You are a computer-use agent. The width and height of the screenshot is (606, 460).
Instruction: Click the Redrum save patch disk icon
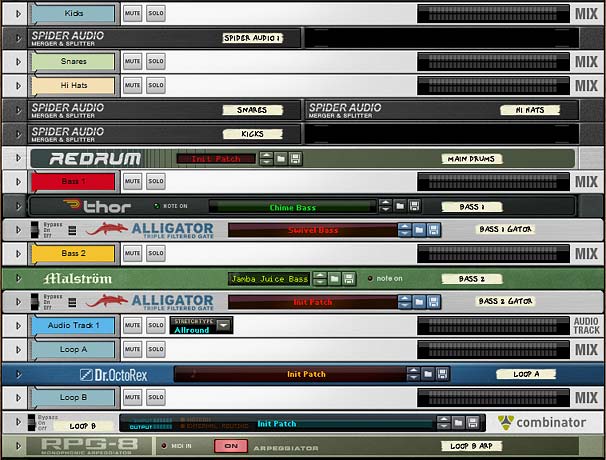pos(295,158)
